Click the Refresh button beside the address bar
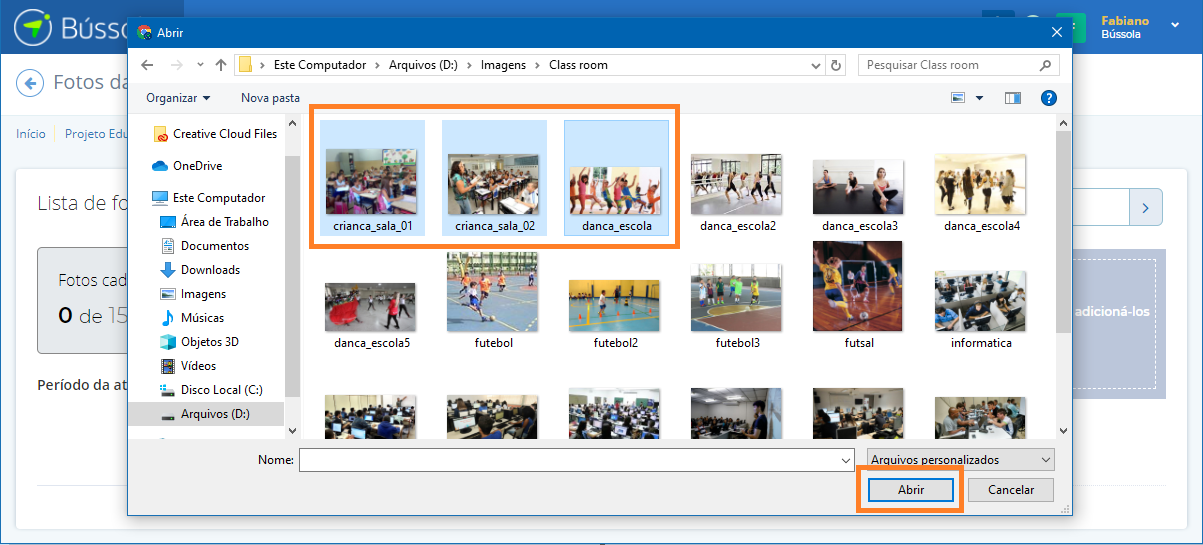 (x=837, y=65)
